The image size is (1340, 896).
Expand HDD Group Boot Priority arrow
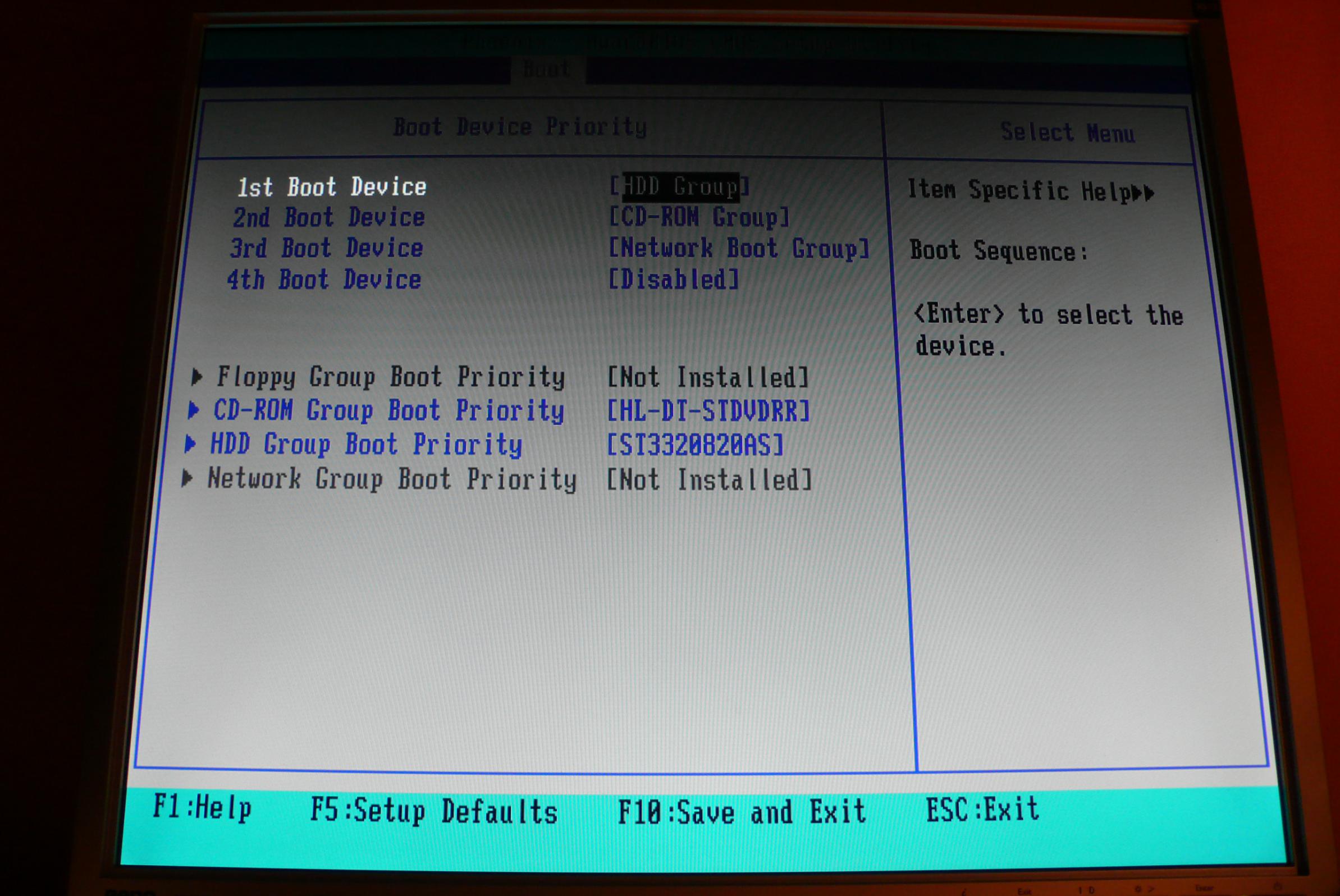[x=190, y=444]
